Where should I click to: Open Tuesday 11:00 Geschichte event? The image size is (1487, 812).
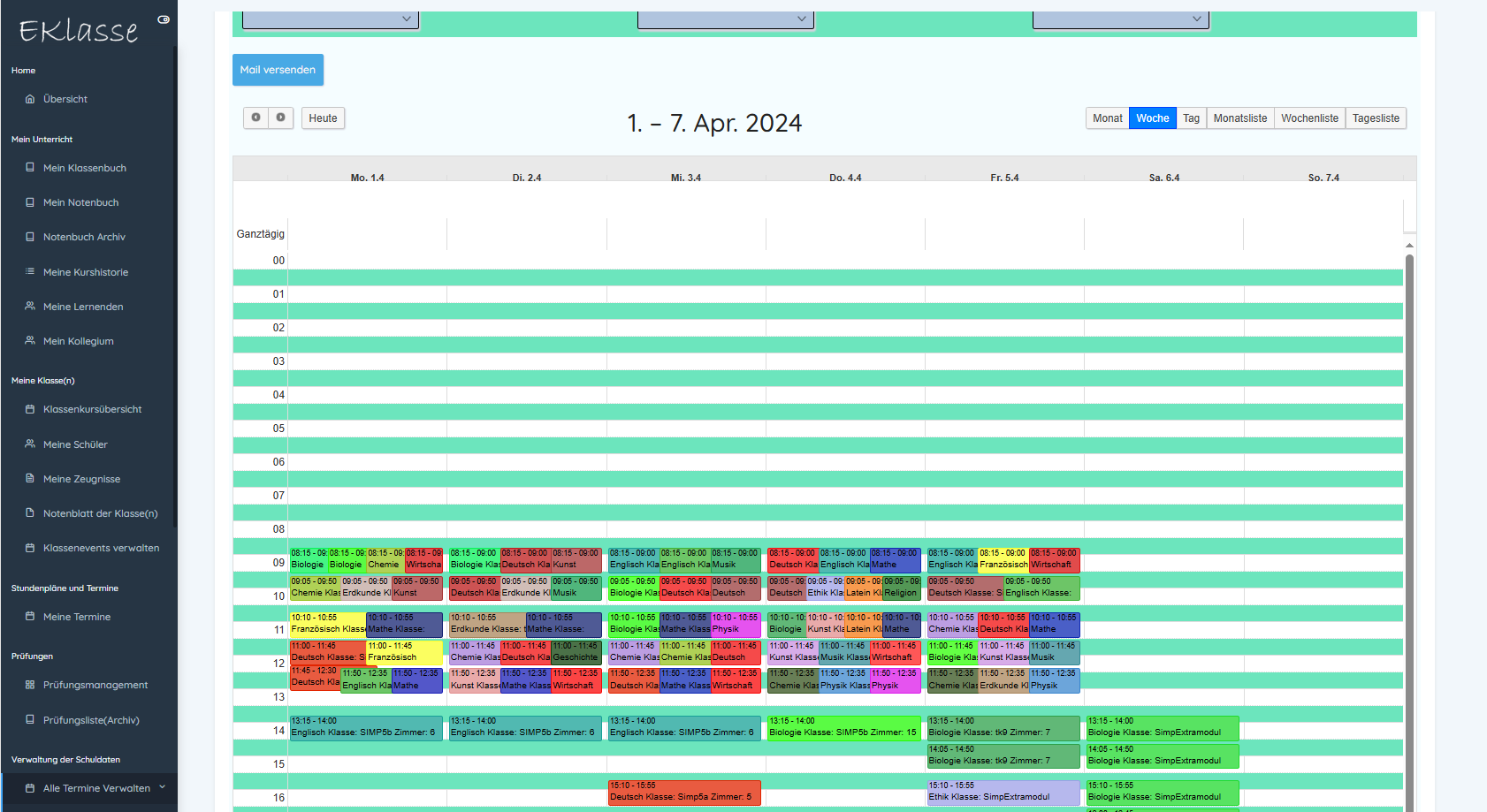coord(576,652)
